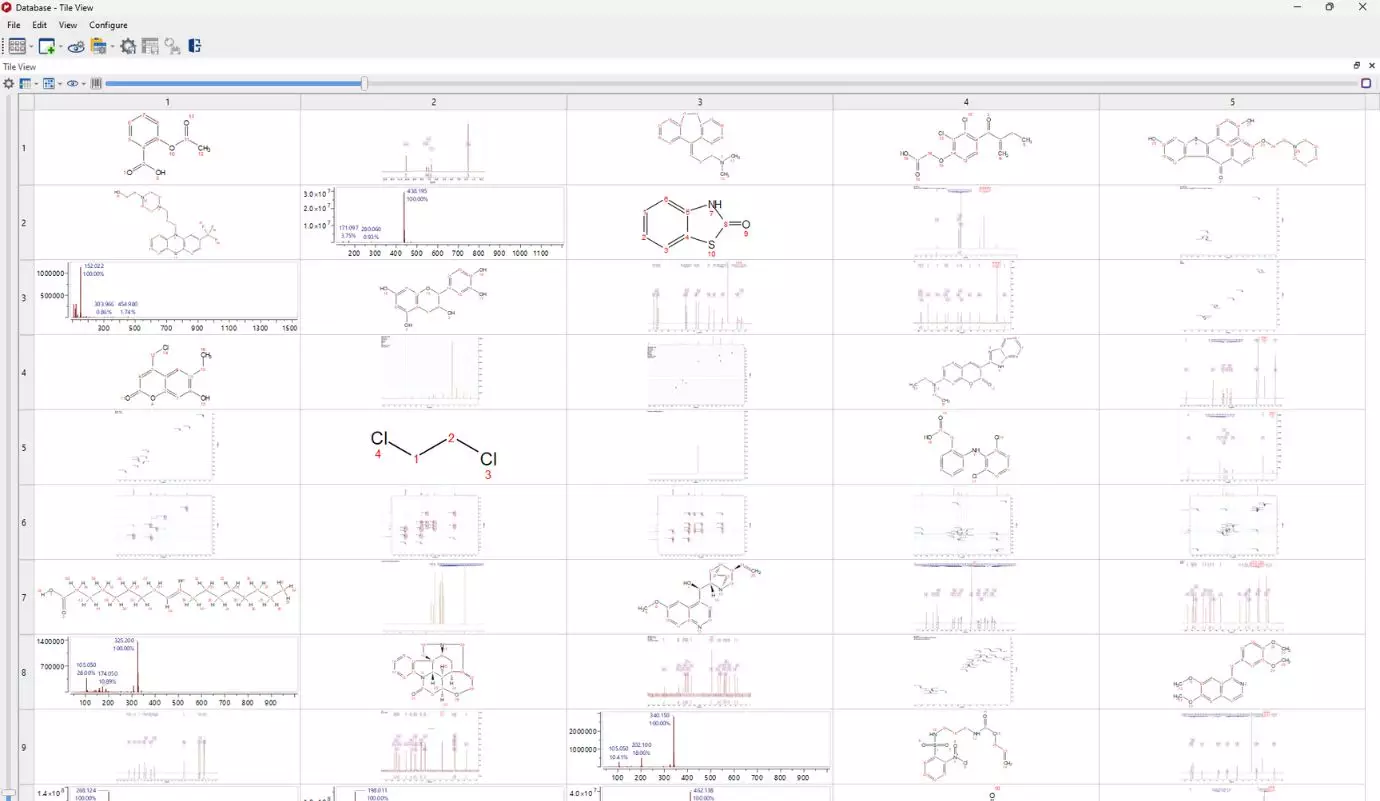Image resolution: width=1380 pixels, height=801 pixels.
Task: Expand the dropdown arrow beside tile grid icon
Action: pyautogui.click(x=31, y=47)
